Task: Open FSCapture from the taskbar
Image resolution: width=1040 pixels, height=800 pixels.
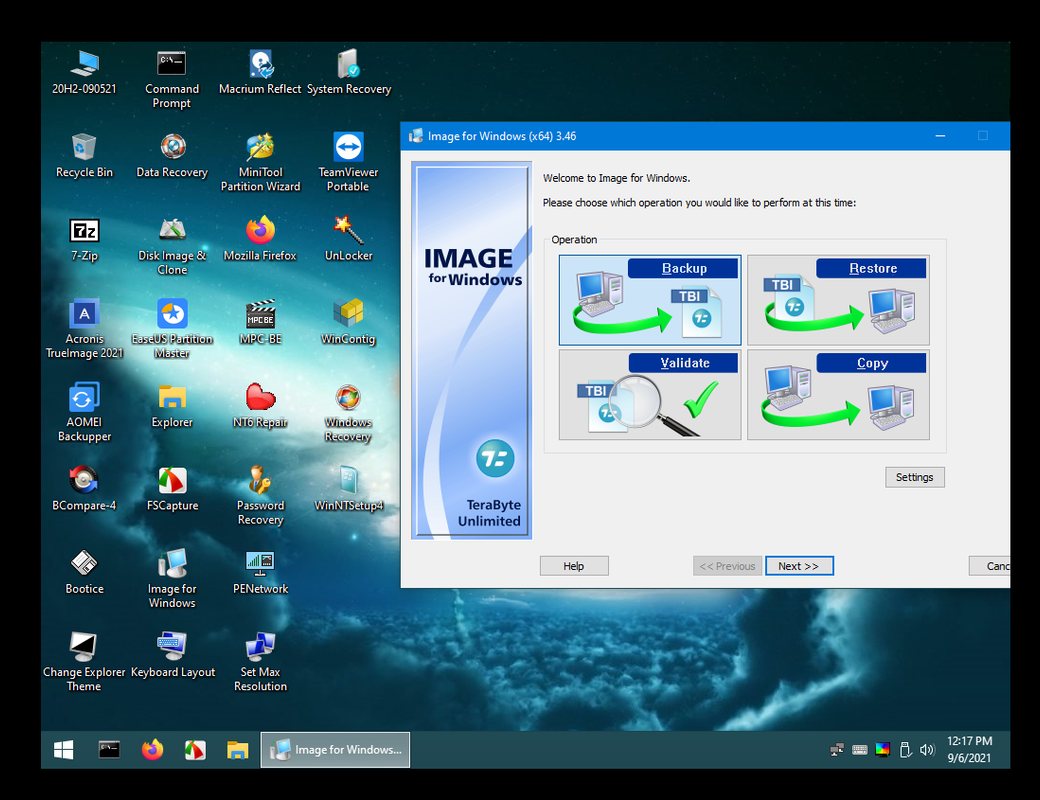Action: (195, 750)
